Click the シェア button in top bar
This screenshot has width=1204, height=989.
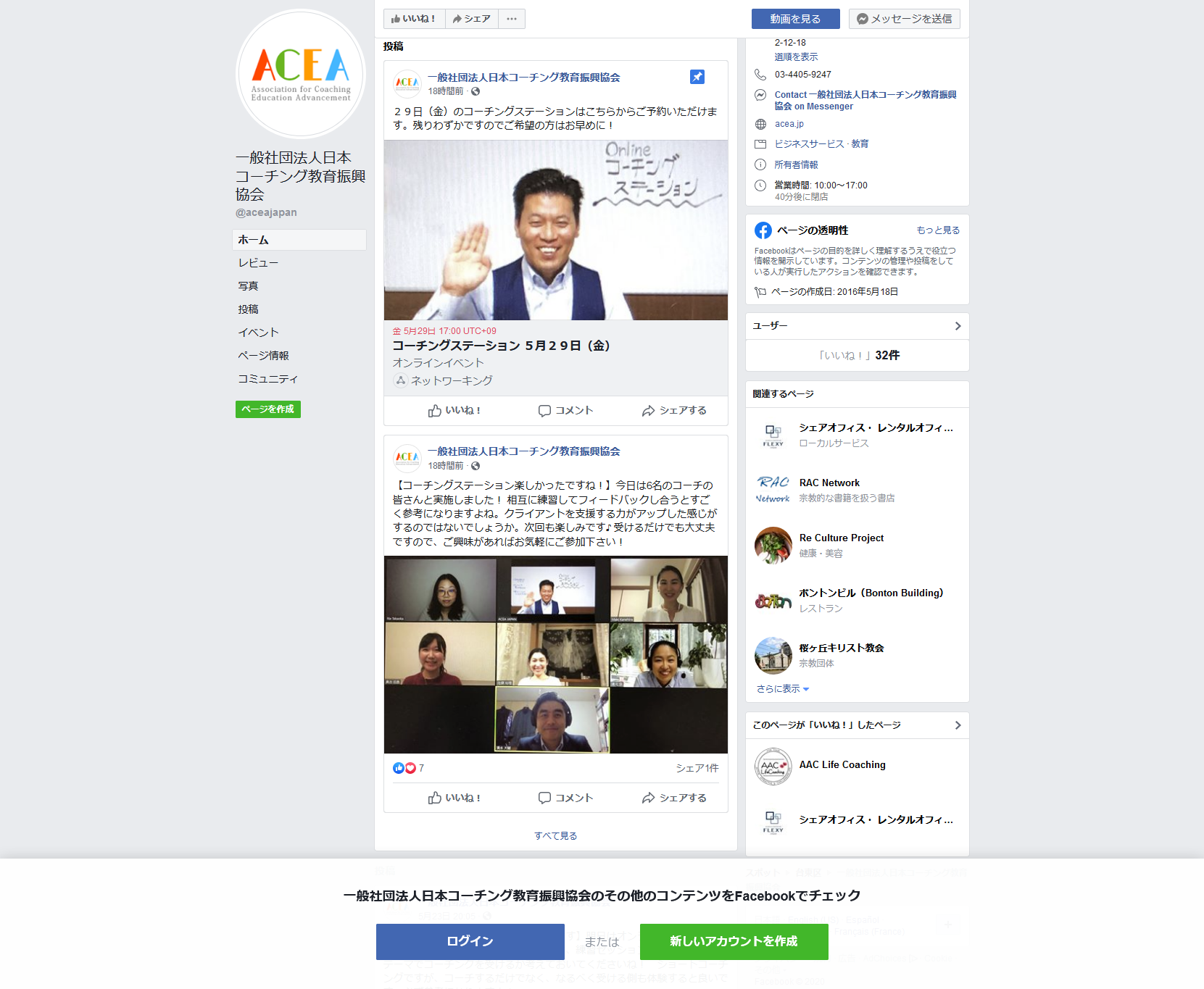point(472,19)
